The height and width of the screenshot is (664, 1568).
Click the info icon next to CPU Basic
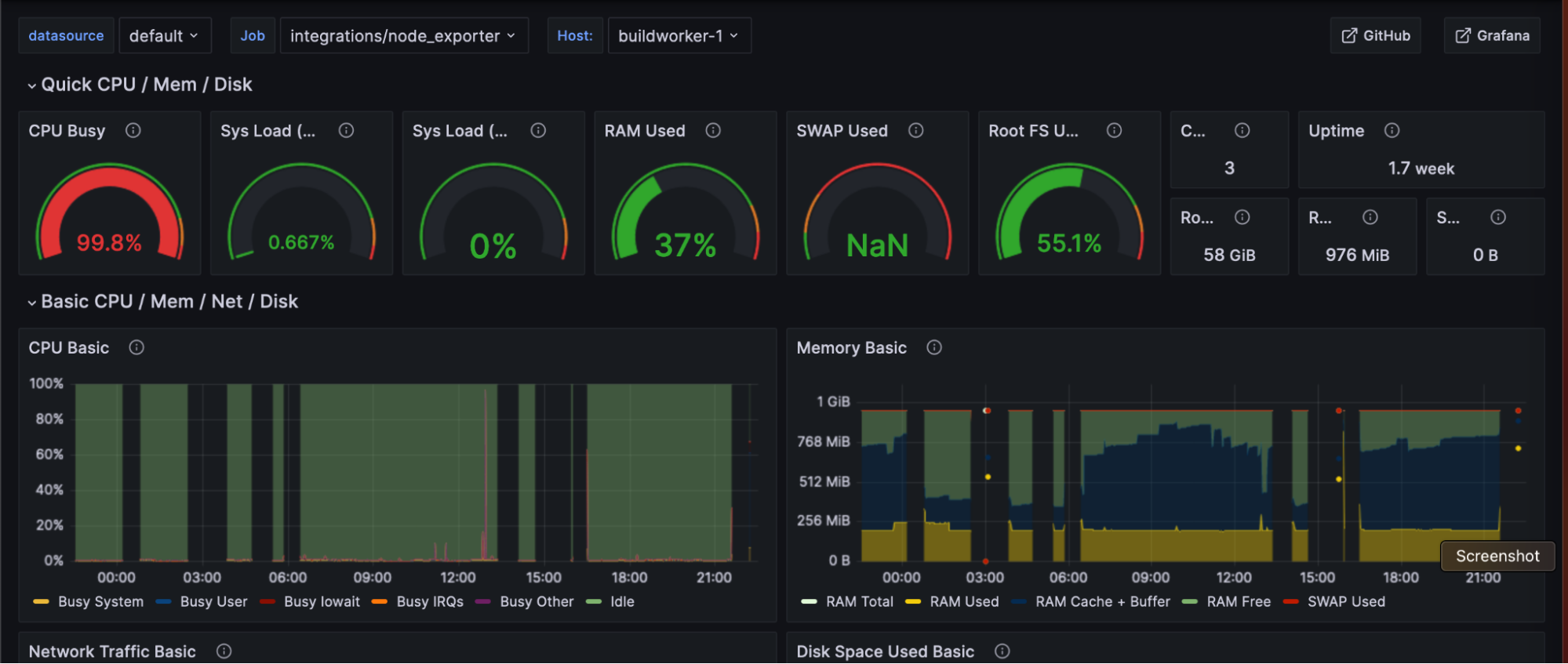pyautogui.click(x=136, y=347)
